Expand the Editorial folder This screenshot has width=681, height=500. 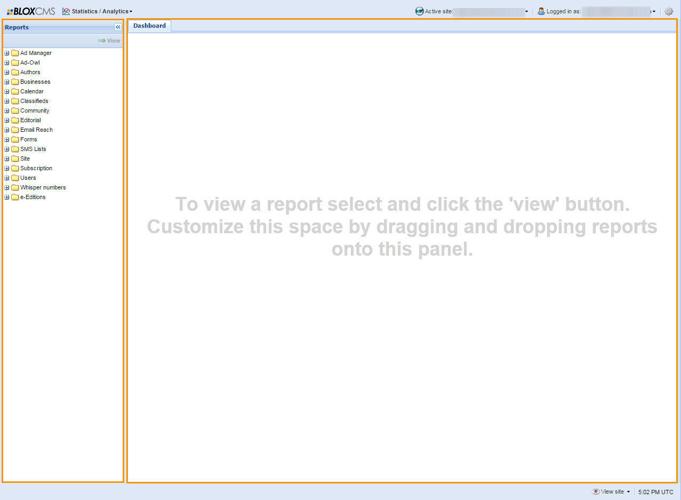coord(7,120)
